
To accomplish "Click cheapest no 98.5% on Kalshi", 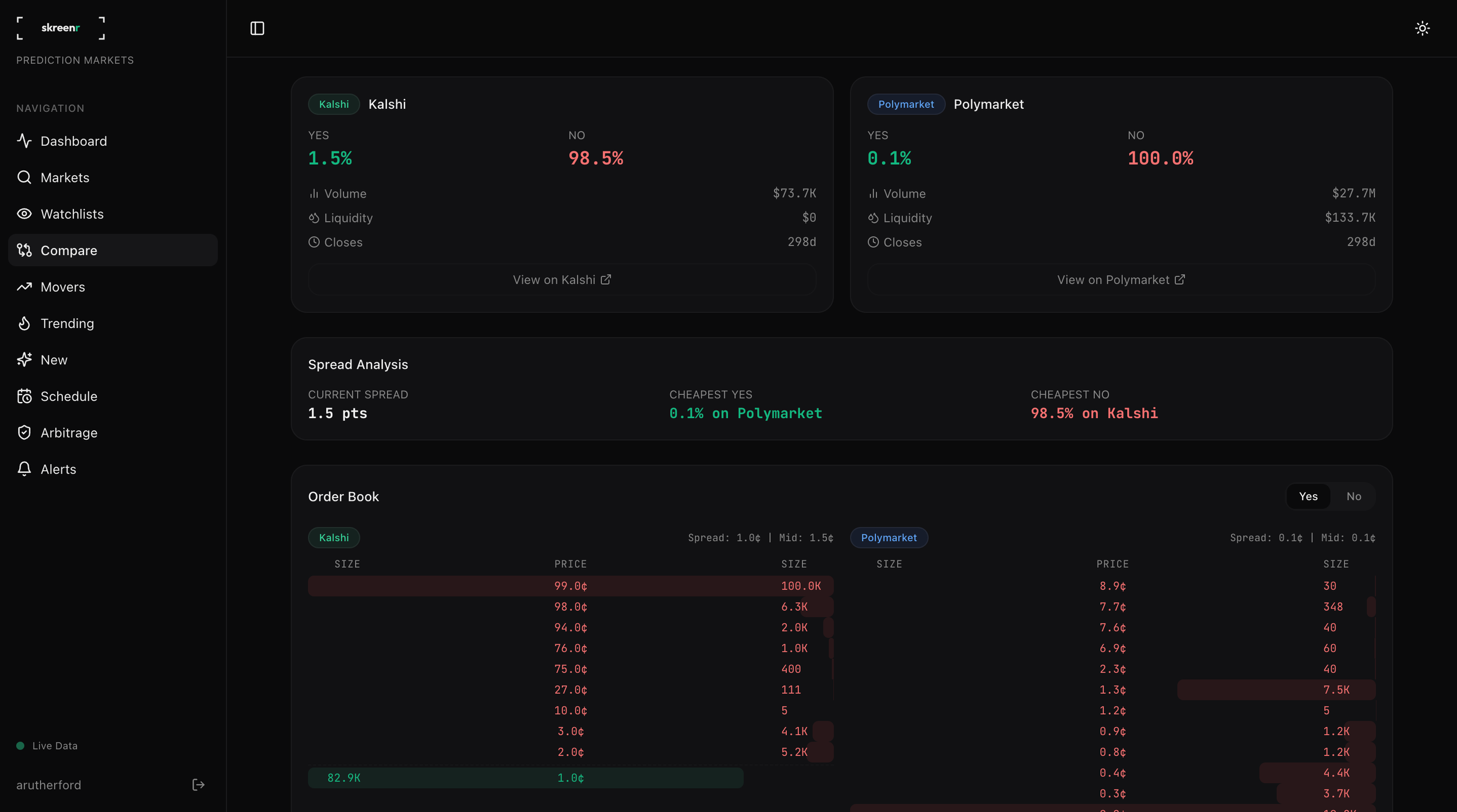I will point(1094,413).
